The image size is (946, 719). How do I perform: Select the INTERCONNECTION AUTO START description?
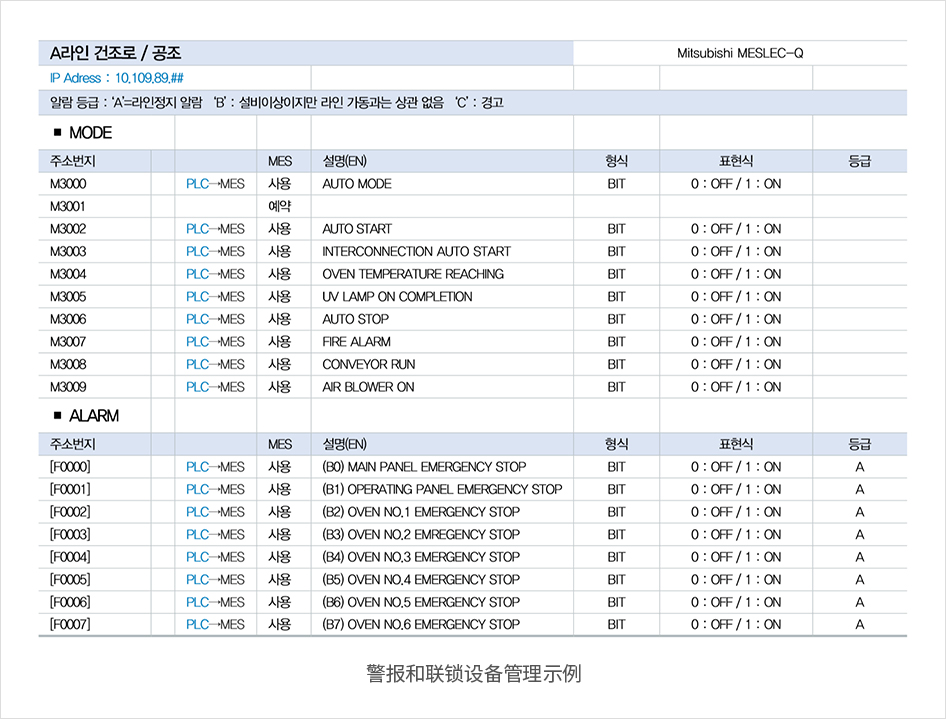[416, 251]
